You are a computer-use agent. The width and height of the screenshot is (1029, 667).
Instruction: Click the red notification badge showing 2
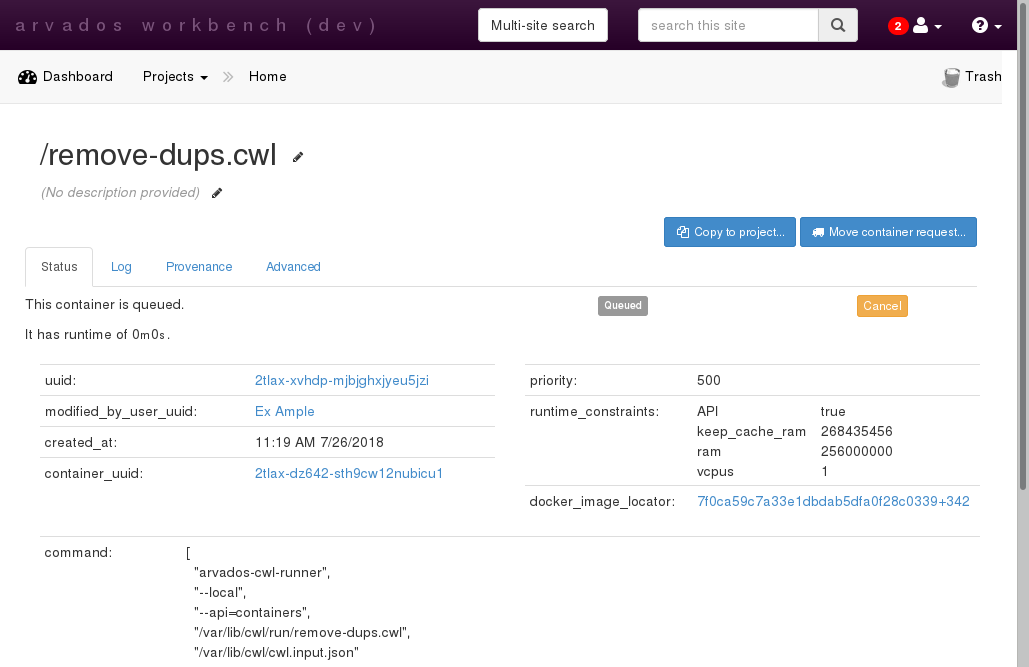(x=897, y=26)
